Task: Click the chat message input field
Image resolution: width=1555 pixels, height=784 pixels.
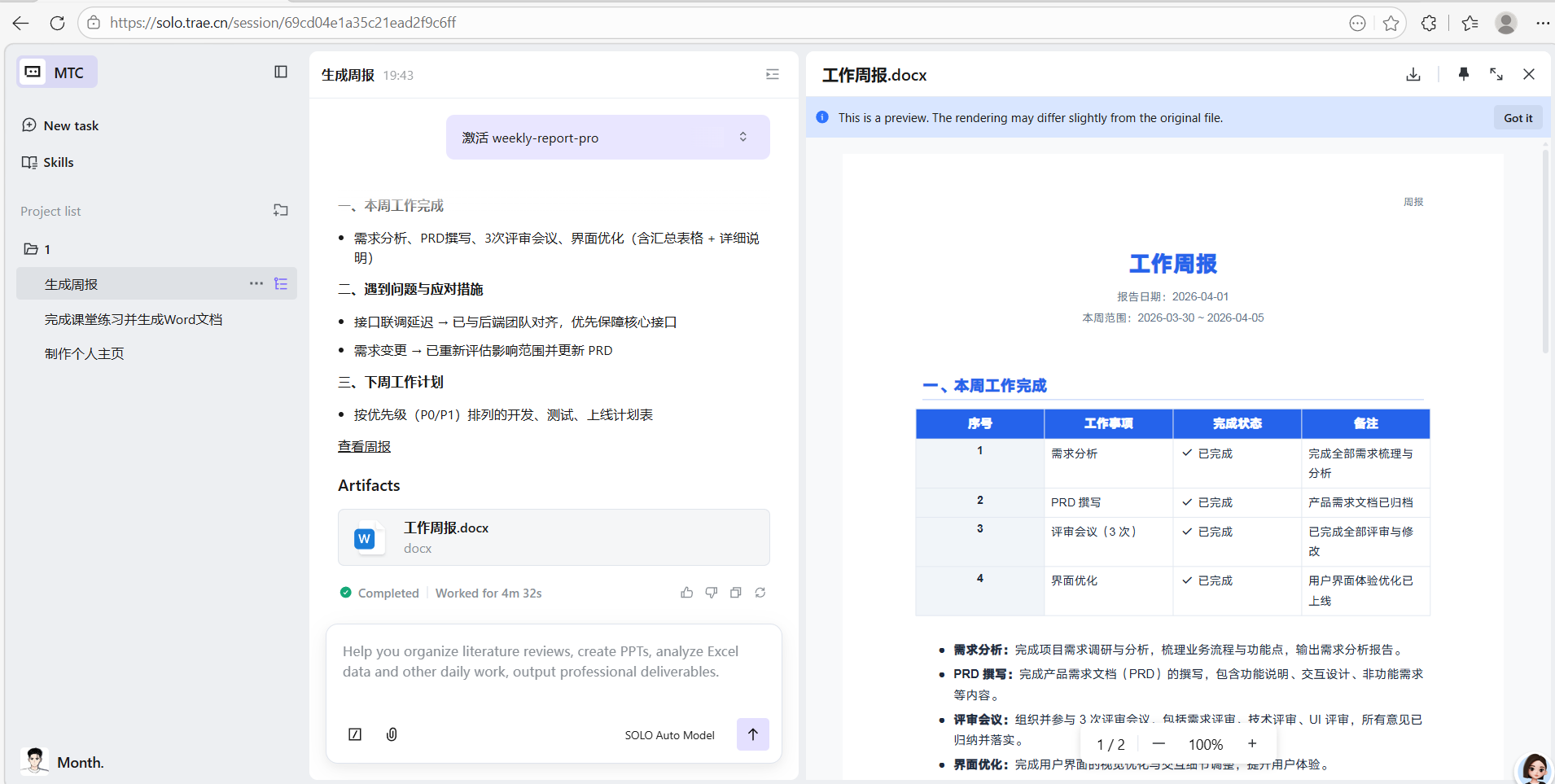Action: (554, 662)
